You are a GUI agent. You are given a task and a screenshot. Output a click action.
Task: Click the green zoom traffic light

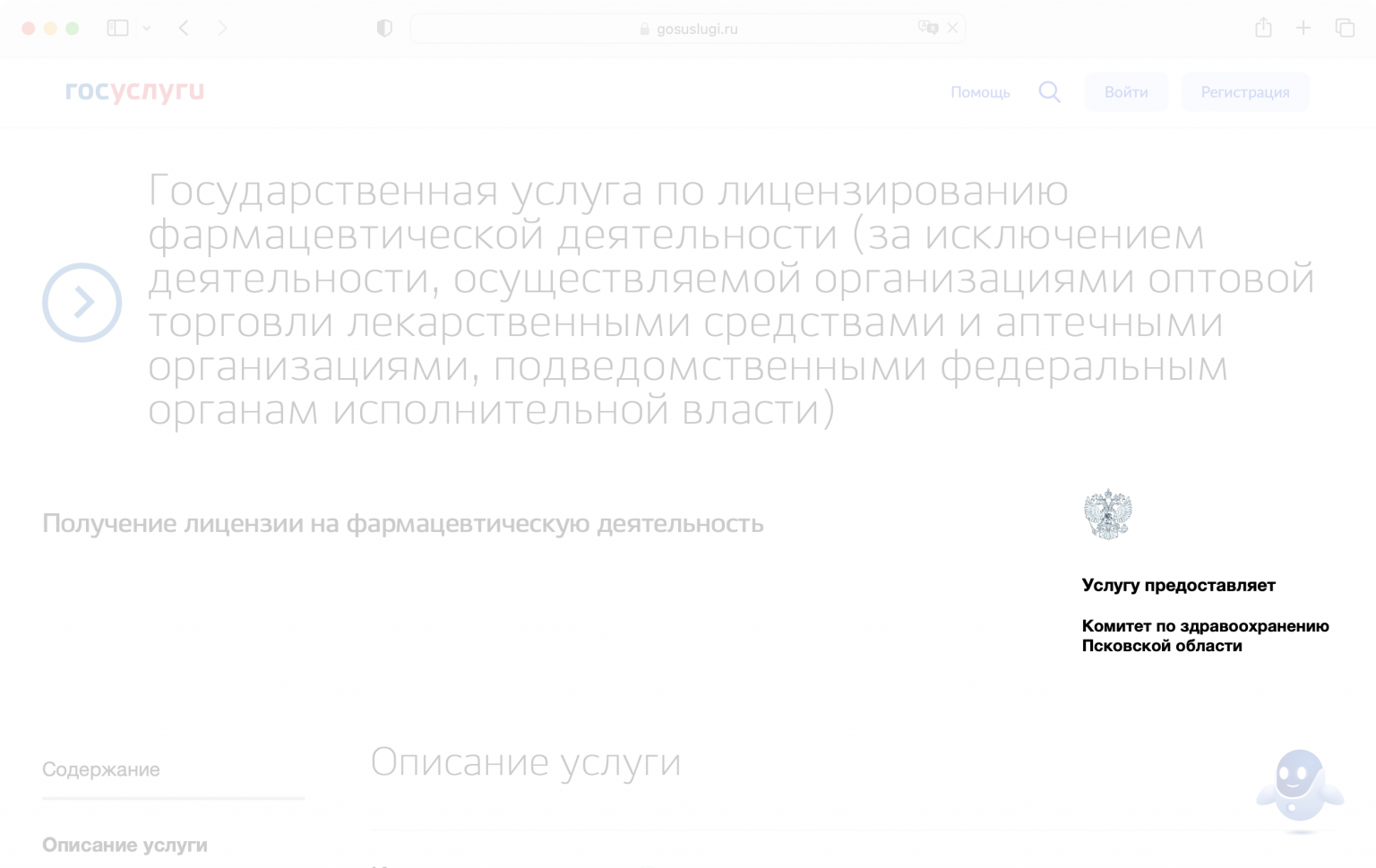pyautogui.click(x=73, y=28)
